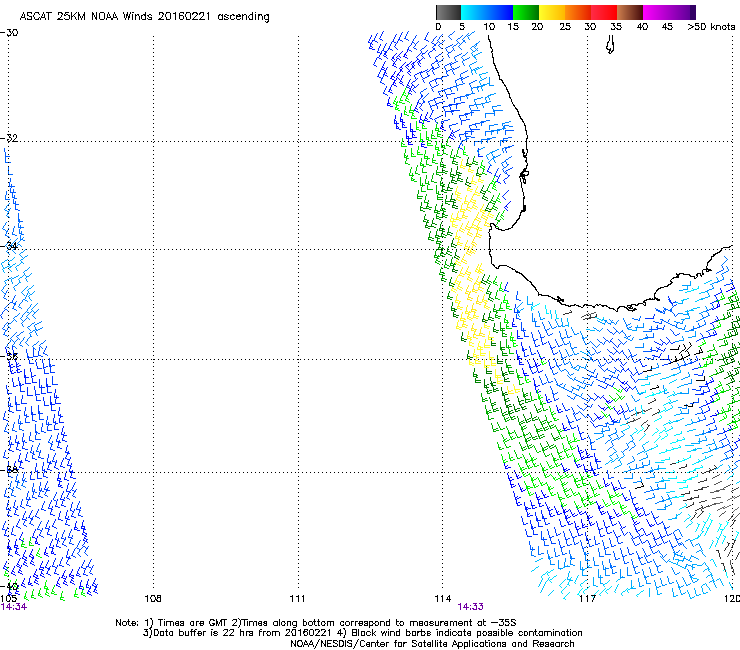Image resolution: width=740 pixels, height=650 pixels.
Task: Click the red 30-35 knots legend color
Action: point(604,12)
